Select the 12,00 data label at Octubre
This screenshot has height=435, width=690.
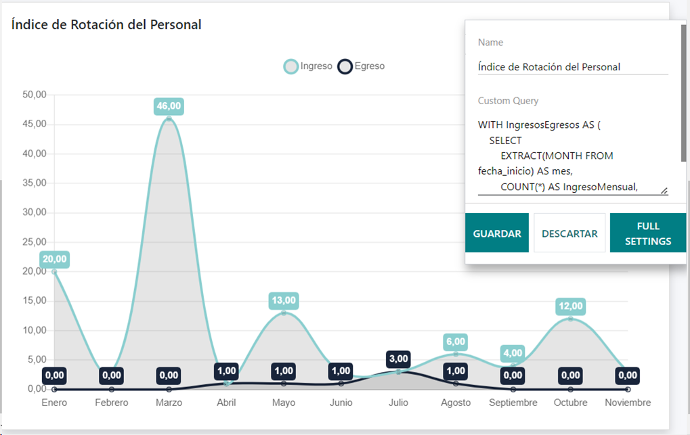click(571, 306)
